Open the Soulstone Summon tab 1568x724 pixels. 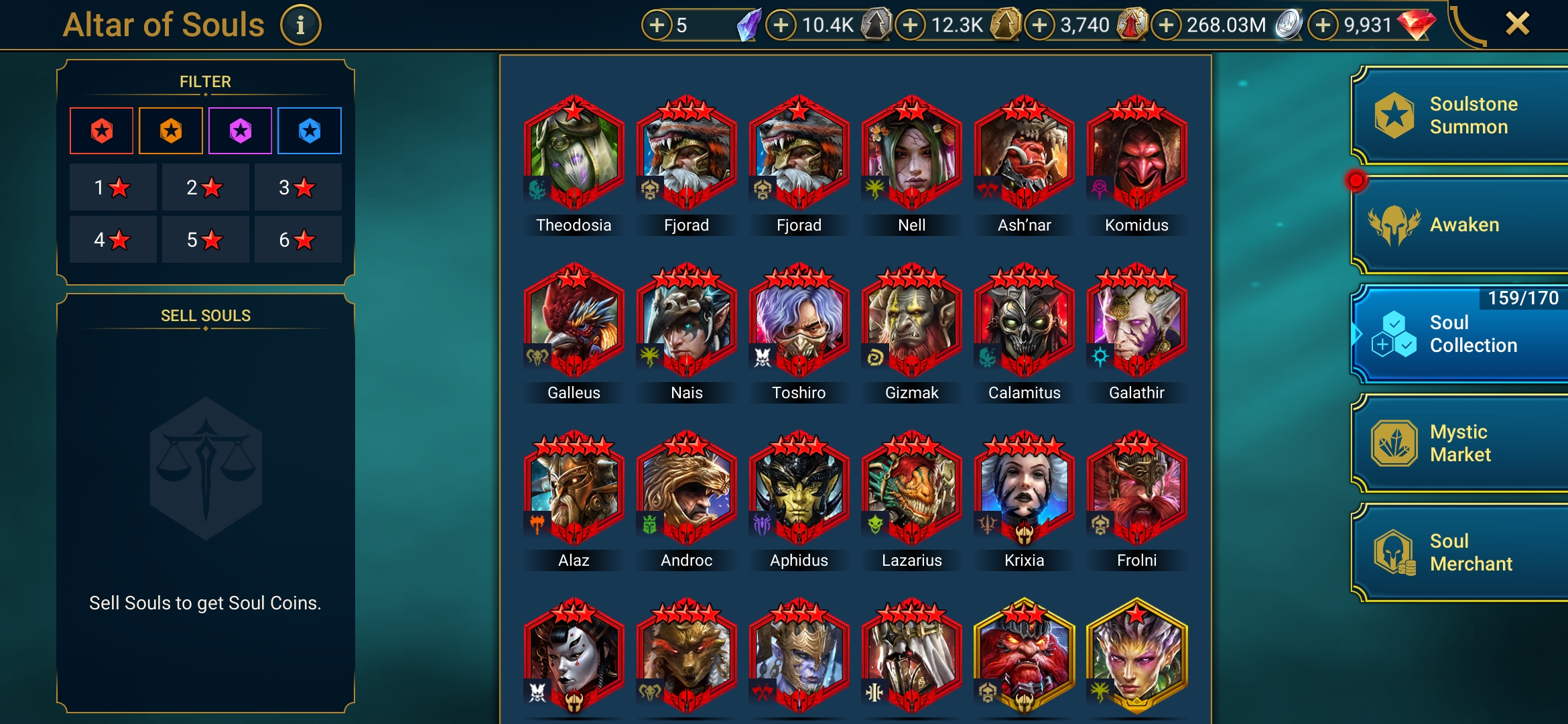pyautogui.click(x=1461, y=115)
